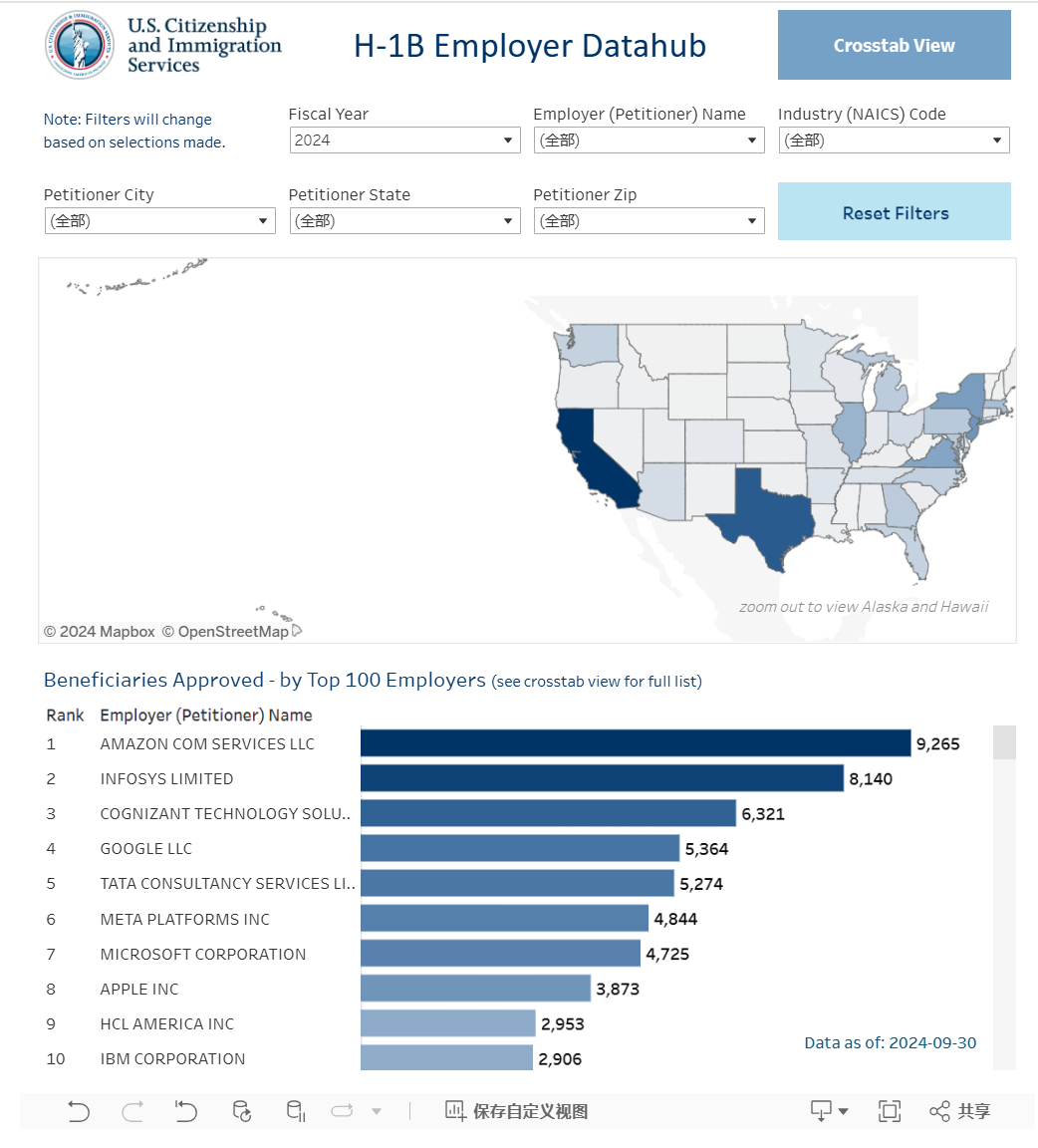1038x1148 pixels.
Task: Click the revert-all icon in the toolbar
Action: tap(186, 1111)
